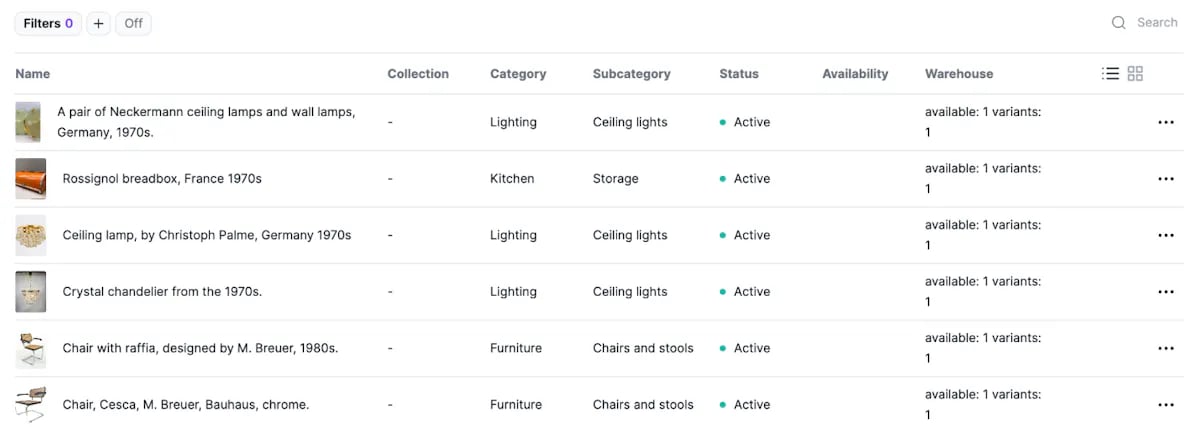Click the search magnifier icon

[x=1119, y=23]
